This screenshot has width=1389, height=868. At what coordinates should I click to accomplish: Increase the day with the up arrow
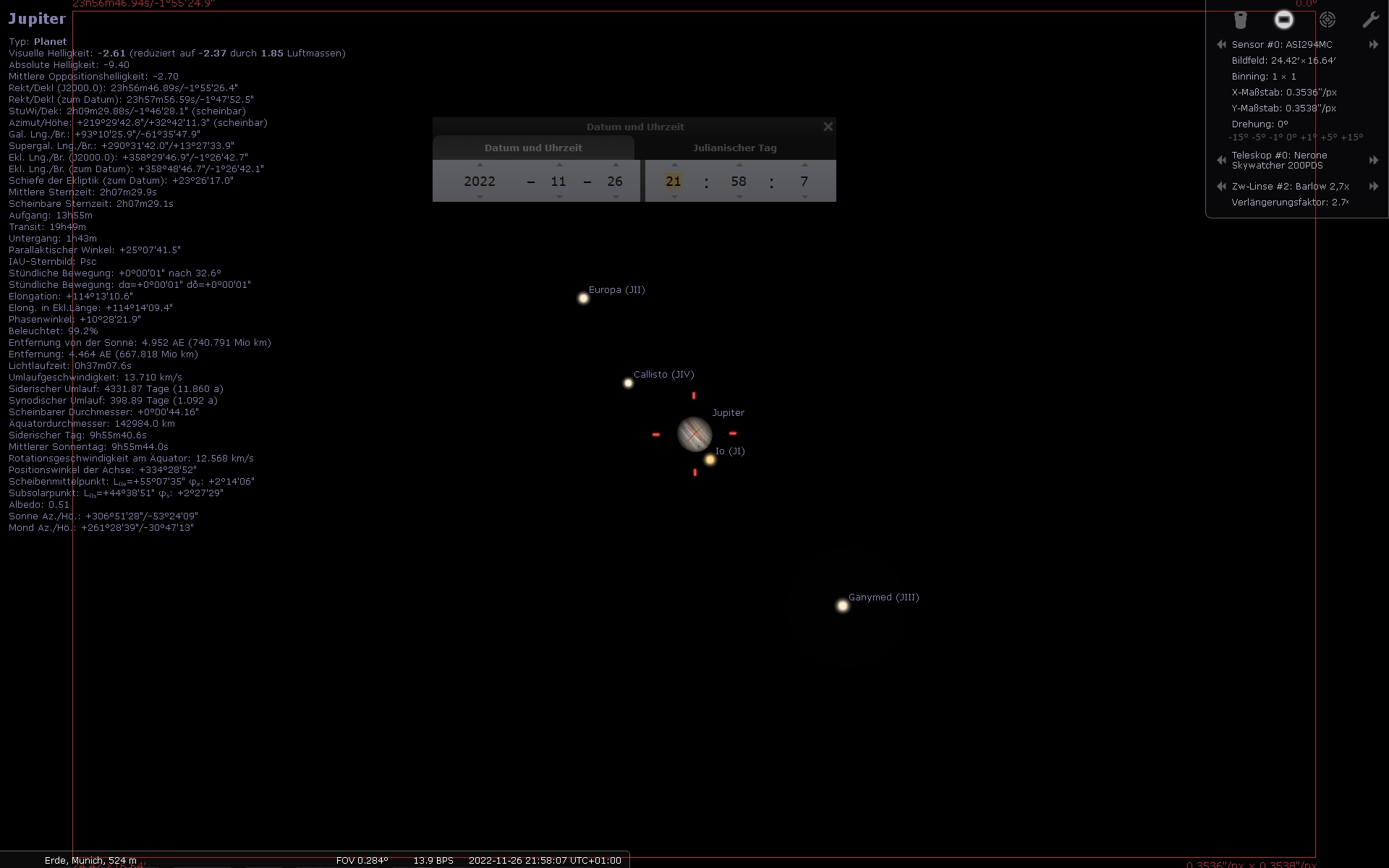pyautogui.click(x=616, y=165)
